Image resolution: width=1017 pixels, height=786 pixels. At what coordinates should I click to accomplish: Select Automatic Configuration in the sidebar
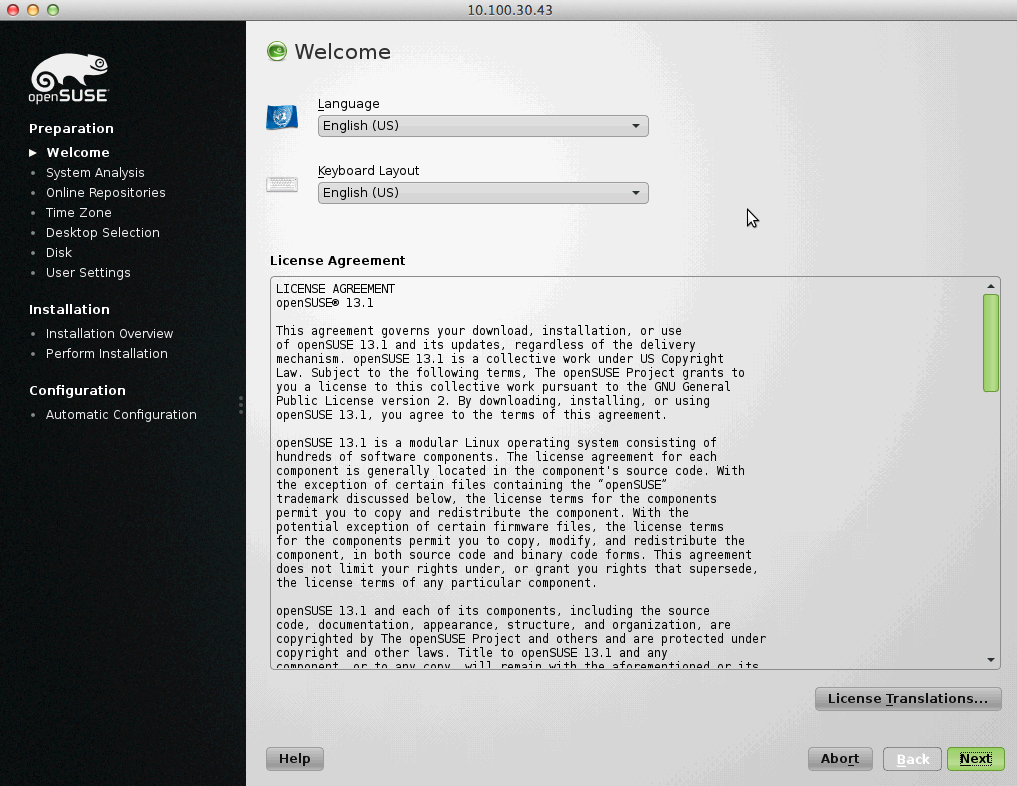121,414
